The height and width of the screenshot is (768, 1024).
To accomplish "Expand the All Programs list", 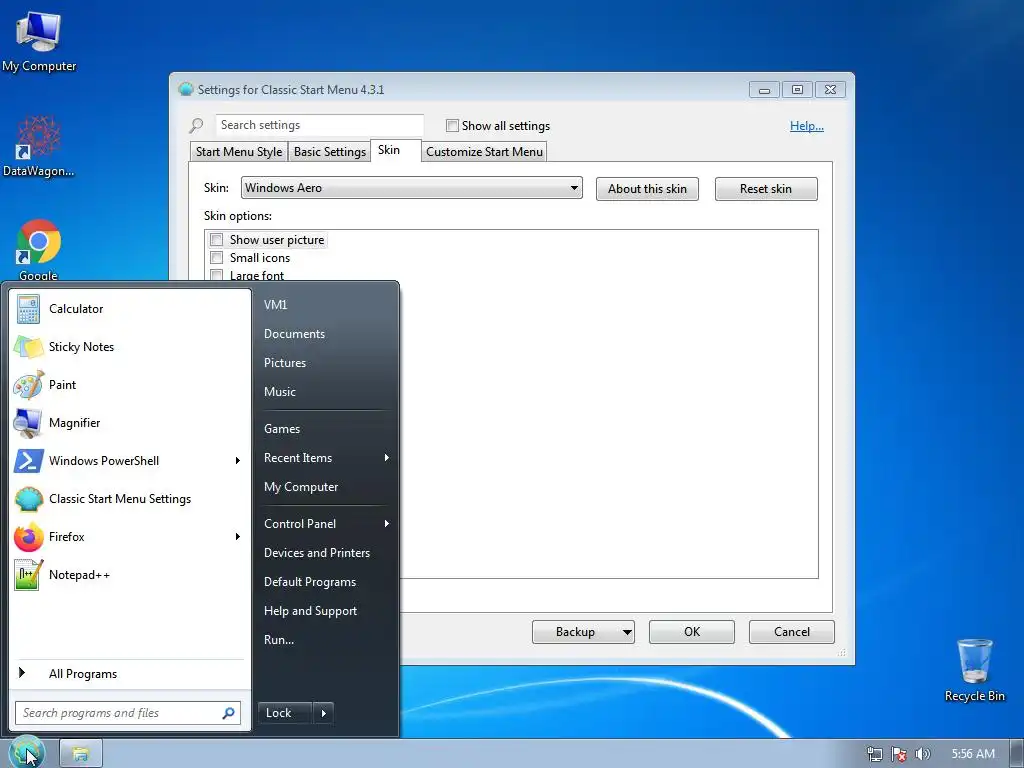I will point(129,673).
